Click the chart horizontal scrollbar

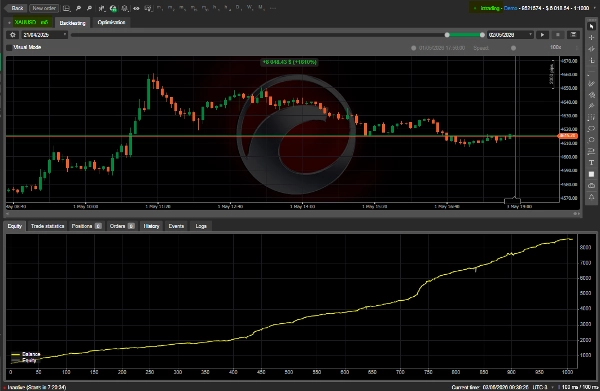click(x=293, y=213)
